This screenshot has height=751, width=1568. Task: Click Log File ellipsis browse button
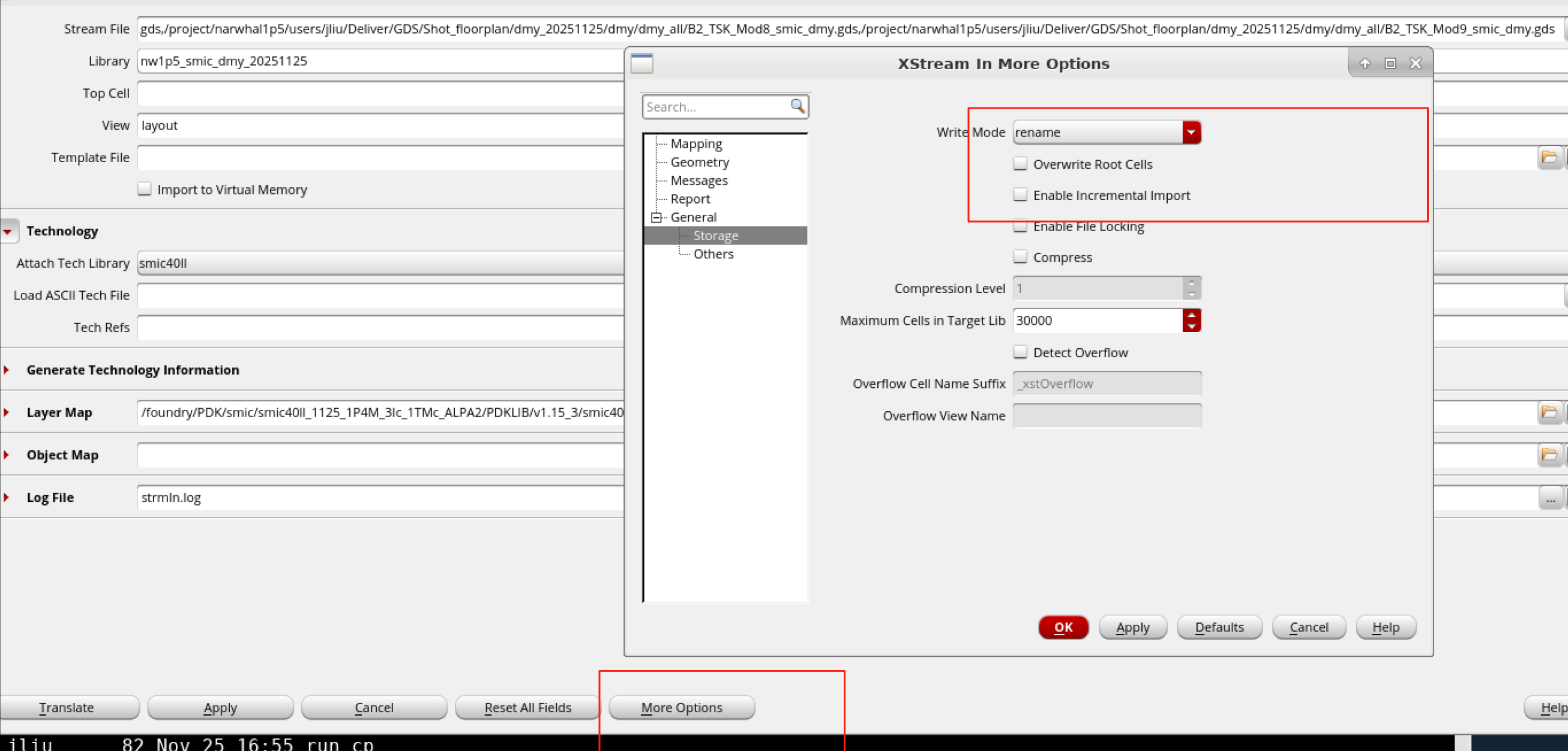[1550, 499]
